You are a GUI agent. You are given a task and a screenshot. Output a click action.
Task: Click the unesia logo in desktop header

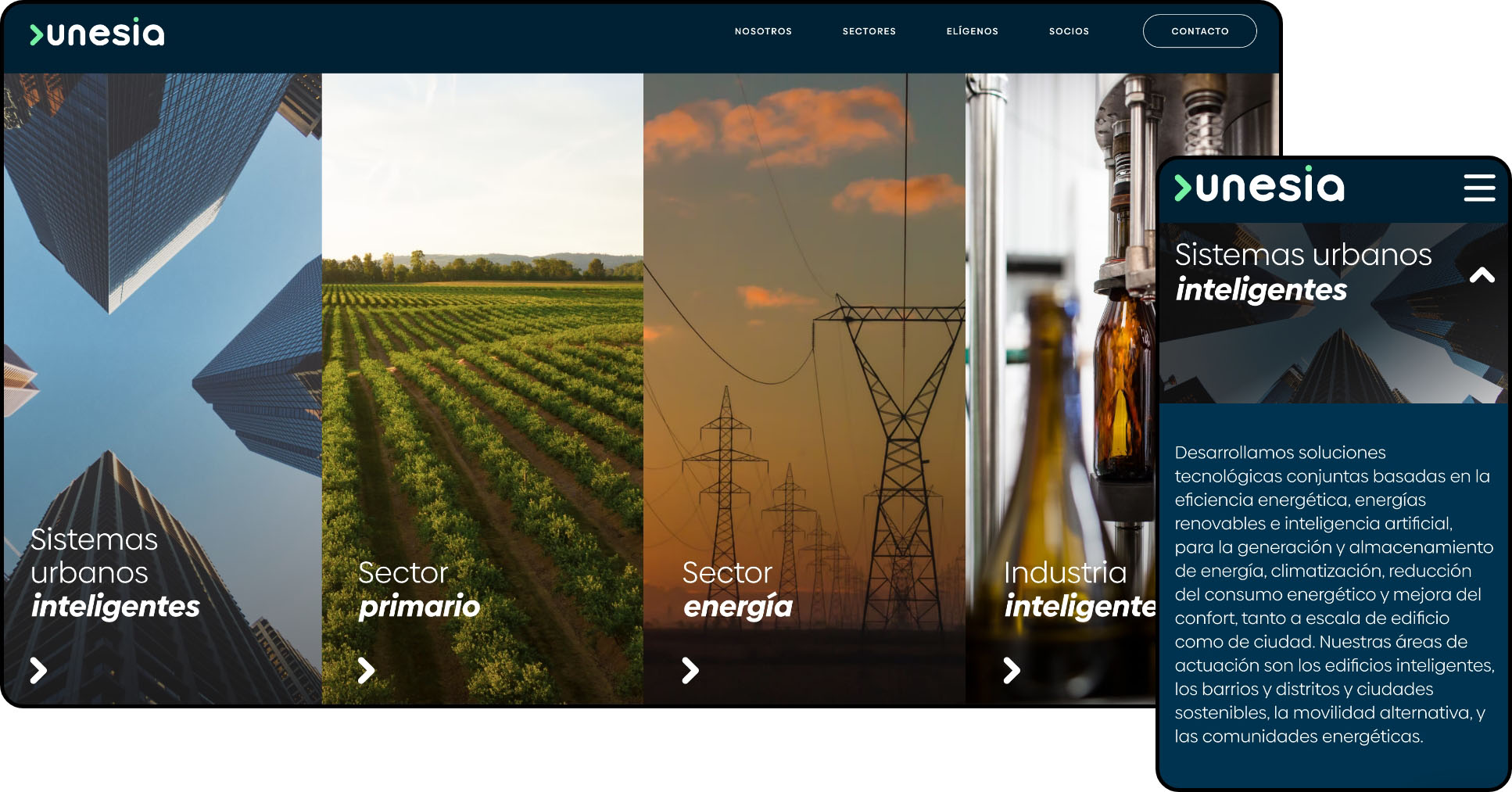[97, 32]
